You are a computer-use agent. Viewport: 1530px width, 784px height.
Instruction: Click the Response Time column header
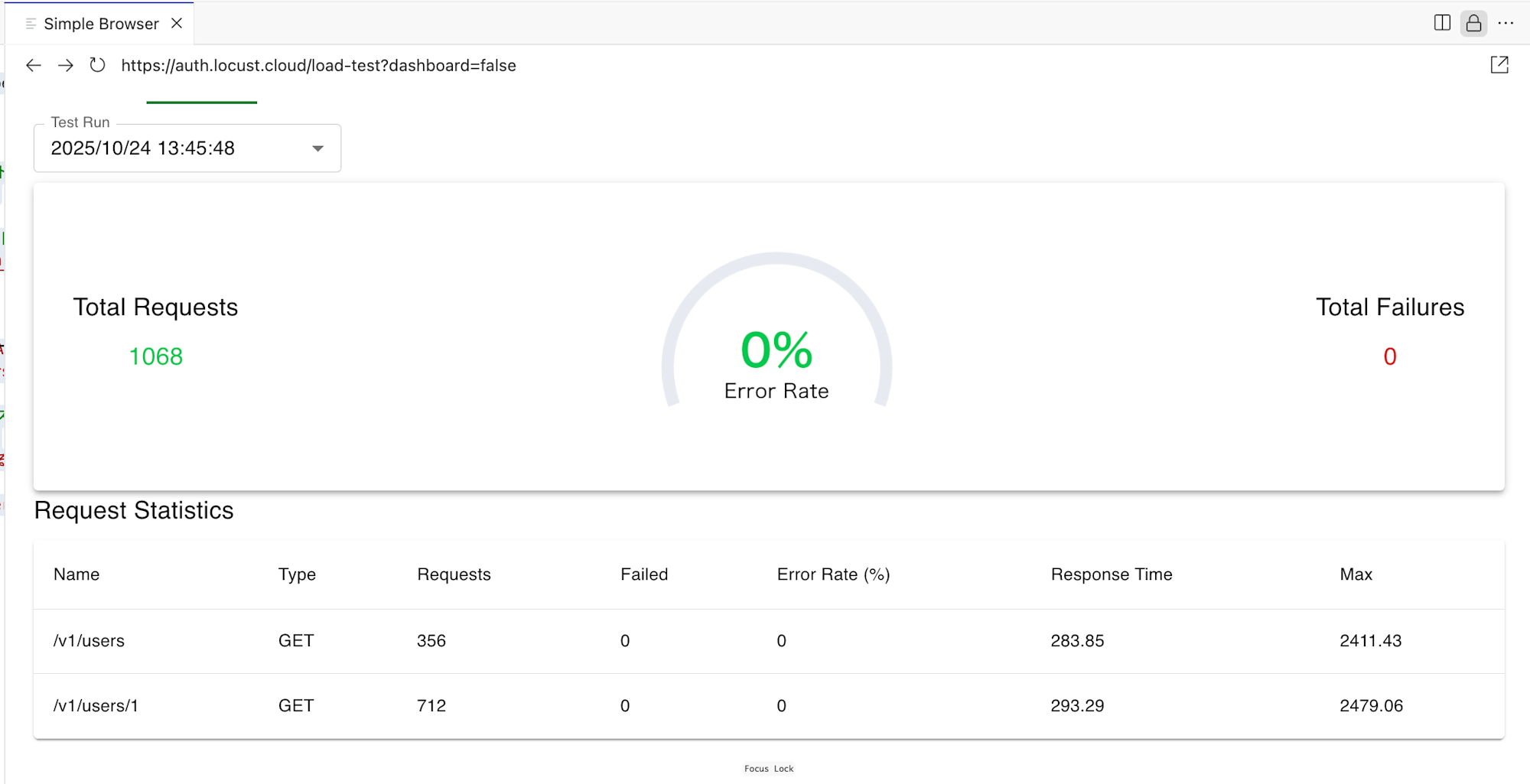[x=1111, y=574]
